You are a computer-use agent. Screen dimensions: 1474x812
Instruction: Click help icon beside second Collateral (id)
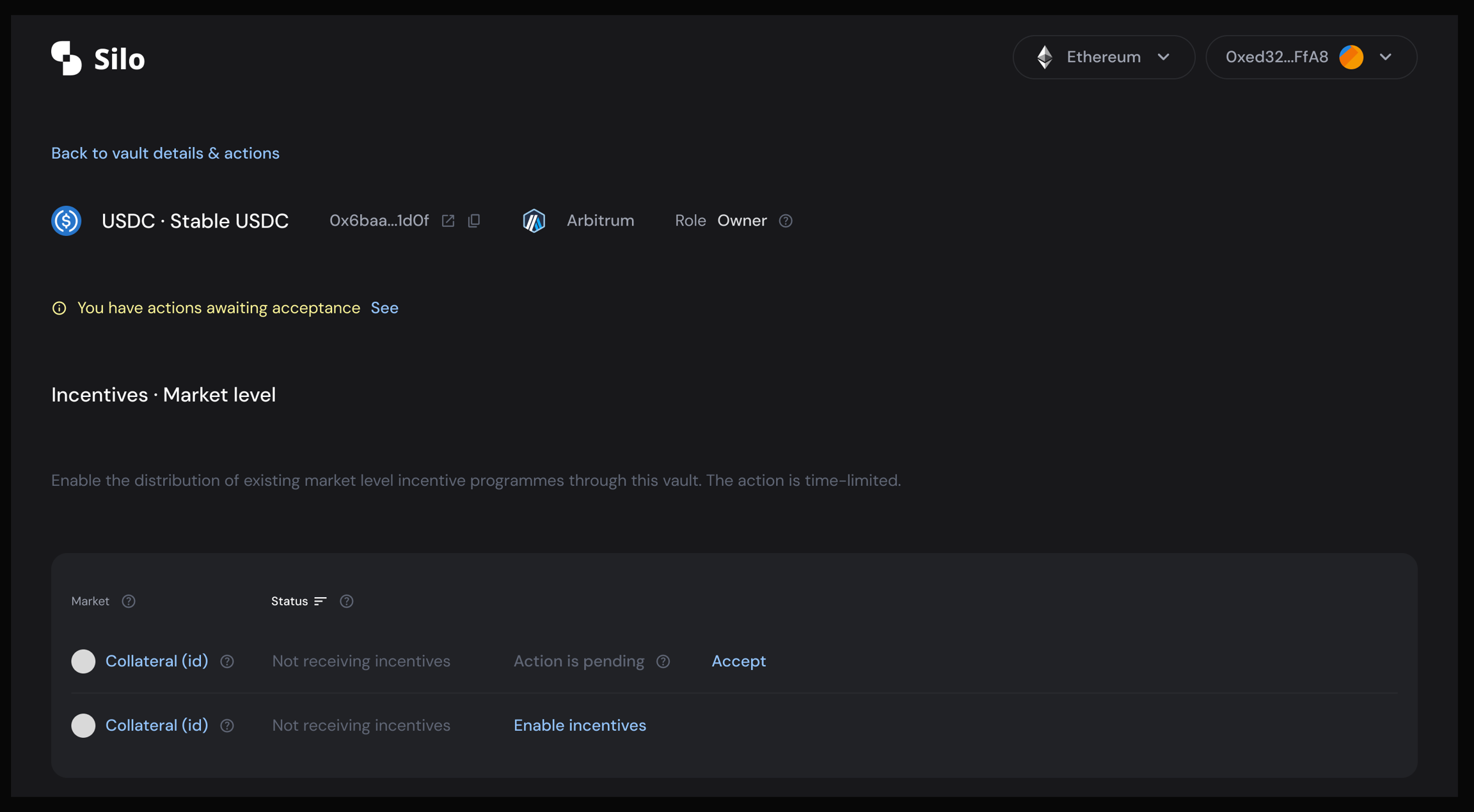[x=227, y=726]
